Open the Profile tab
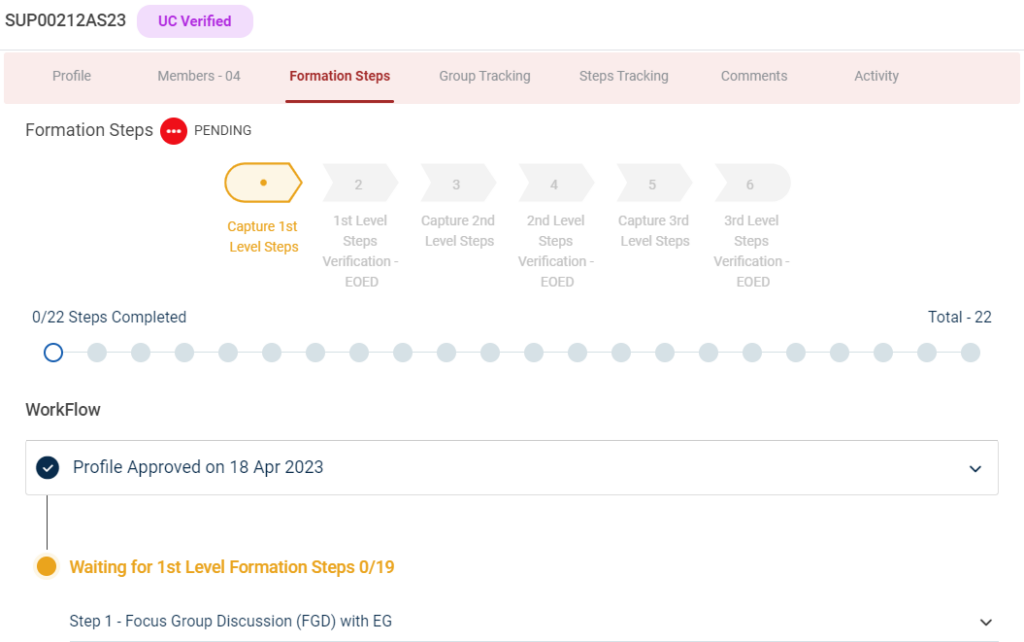Viewport: 1024px width, 642px height. tap(72, 76)
